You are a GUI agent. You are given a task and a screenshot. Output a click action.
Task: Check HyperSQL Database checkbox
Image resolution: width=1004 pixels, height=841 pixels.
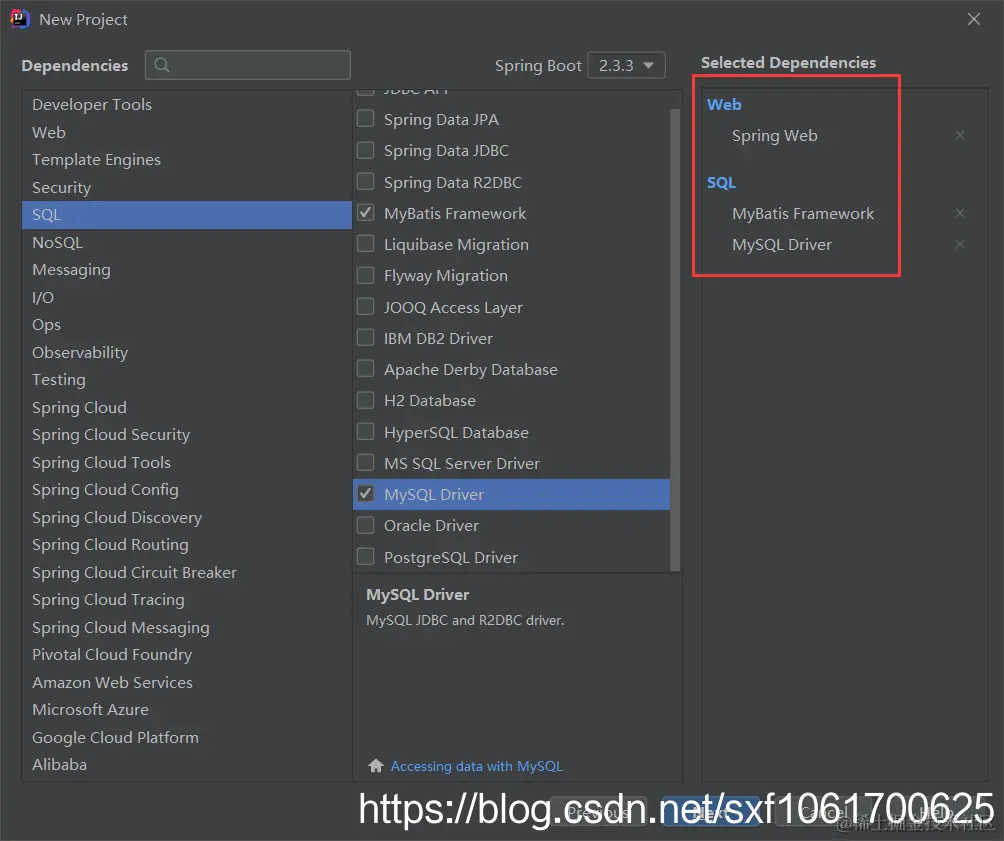point(366,431)
